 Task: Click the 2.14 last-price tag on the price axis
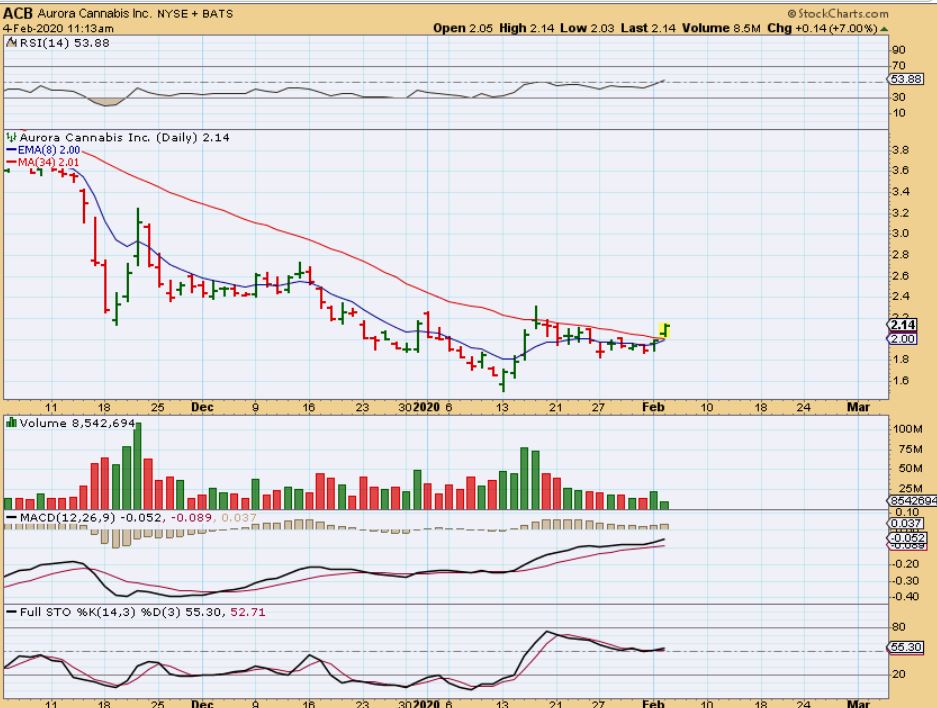(x=902, y=324)
